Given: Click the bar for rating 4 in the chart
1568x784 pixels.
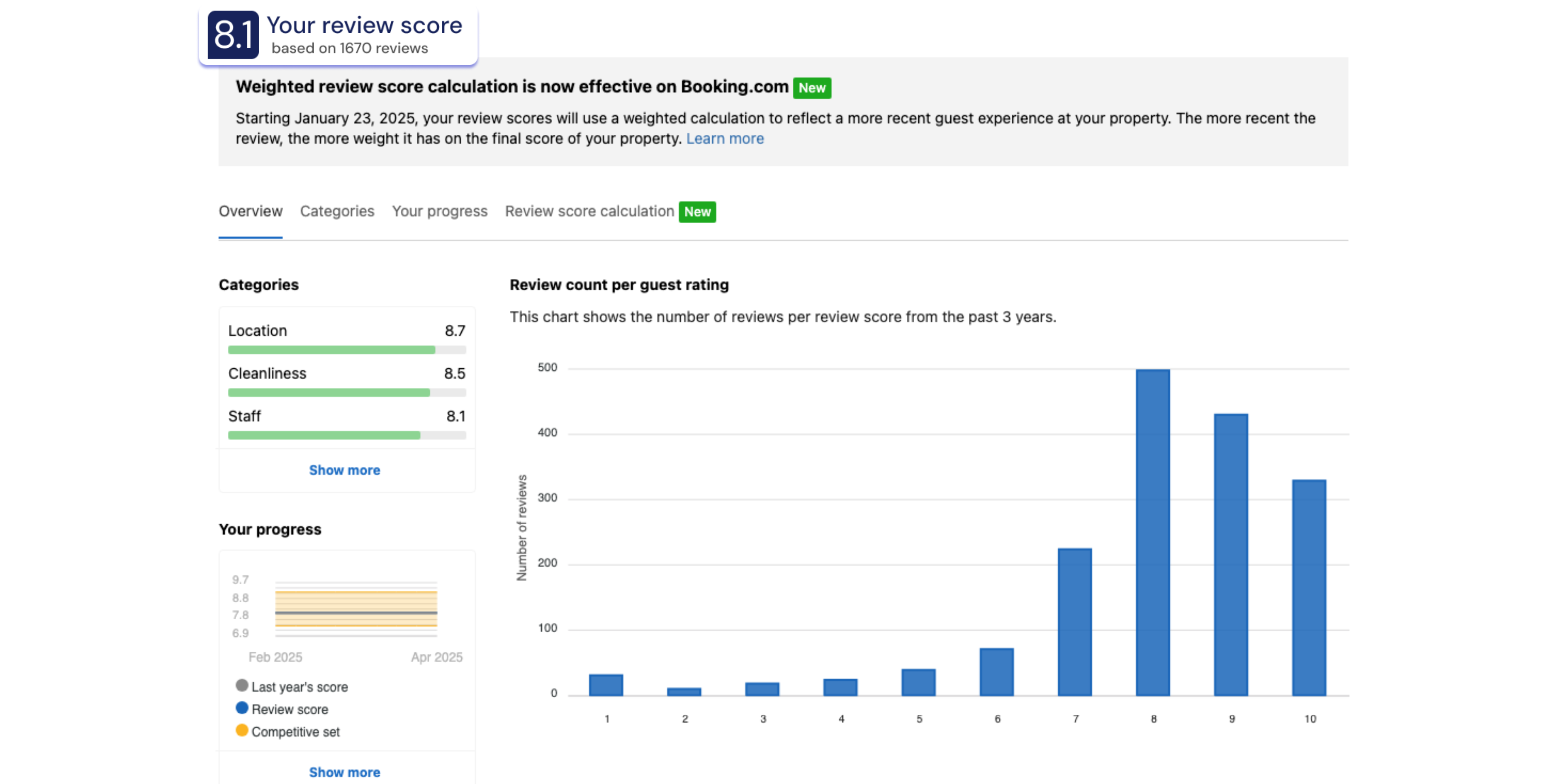Looking at the screenshot, I should (x=840, y=687).
